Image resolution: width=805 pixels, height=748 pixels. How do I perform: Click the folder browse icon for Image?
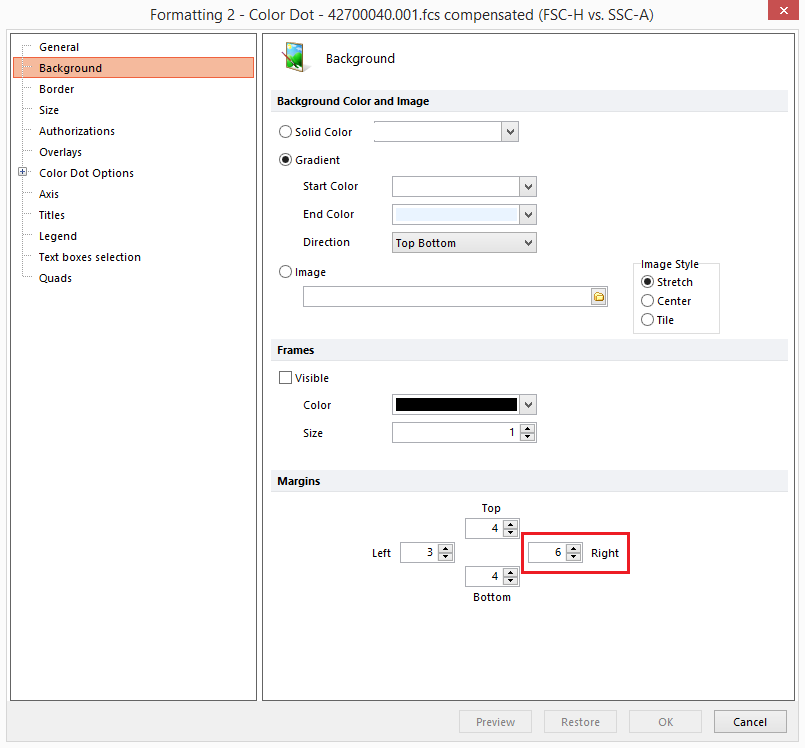(599, 297)
